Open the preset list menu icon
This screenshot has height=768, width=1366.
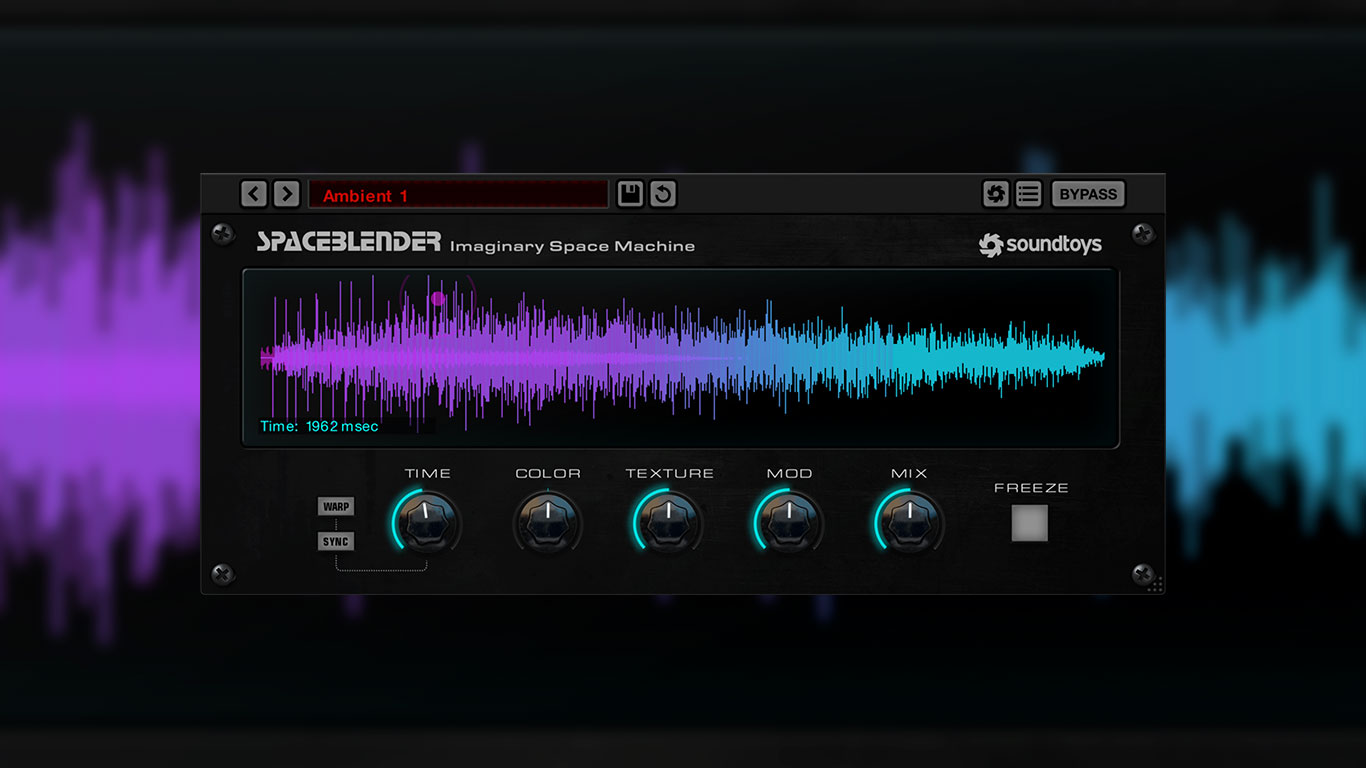(x=1028, y=194)
